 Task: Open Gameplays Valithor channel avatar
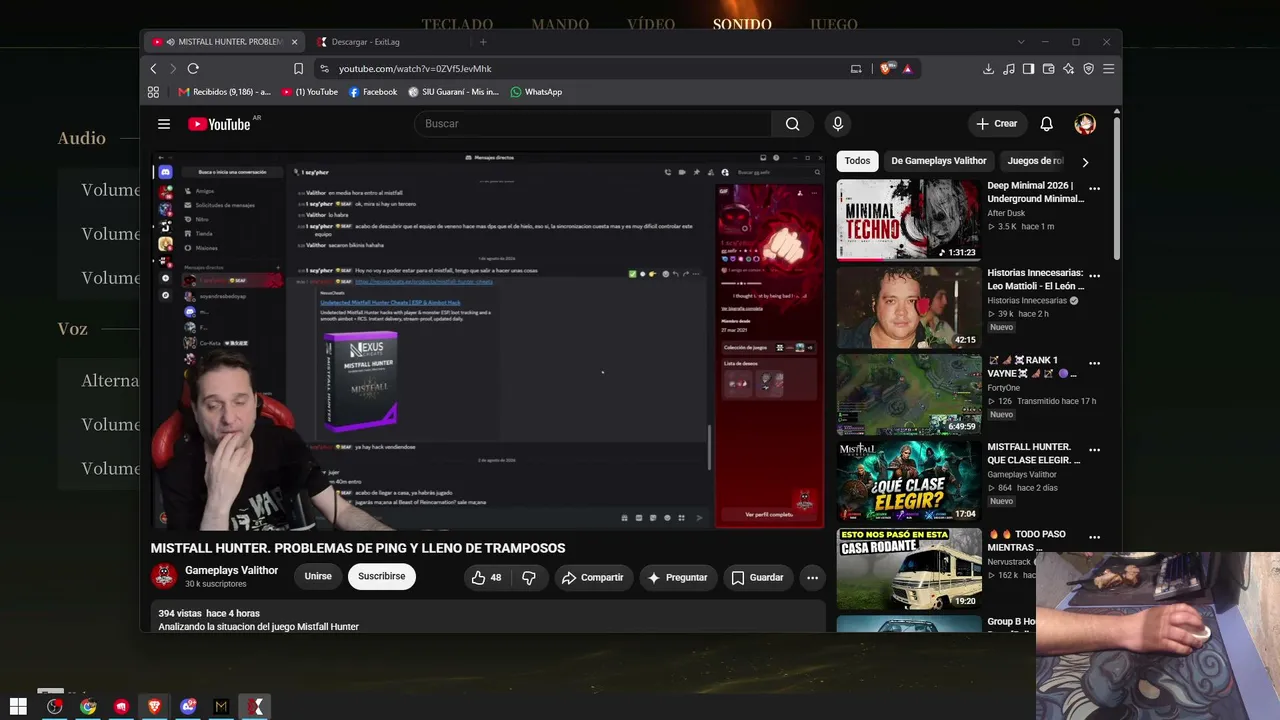(164, 577)
